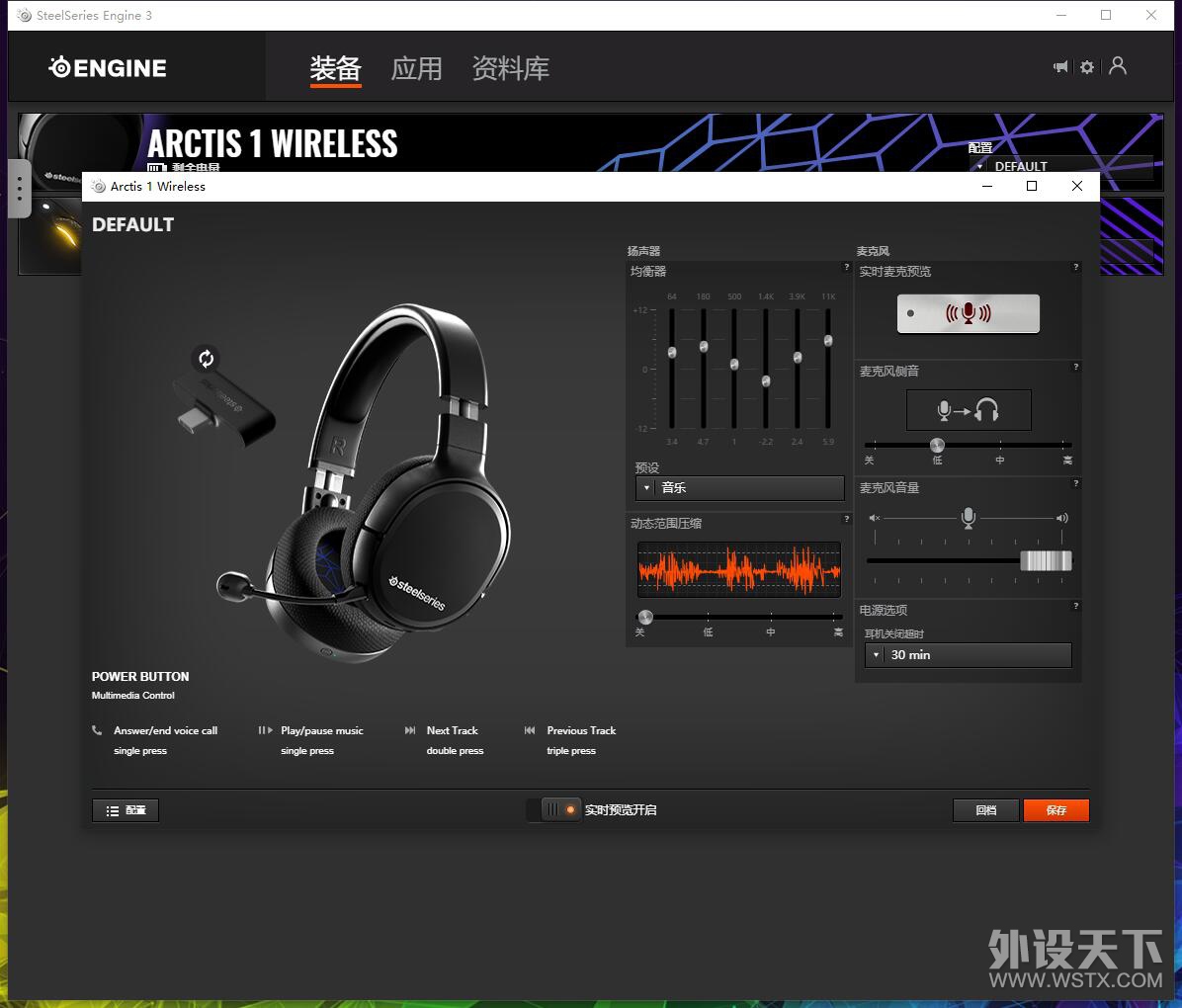Close the Arctis 1 Wireless window
The image size is (1182, 1008).
(x=1077, y=186)
